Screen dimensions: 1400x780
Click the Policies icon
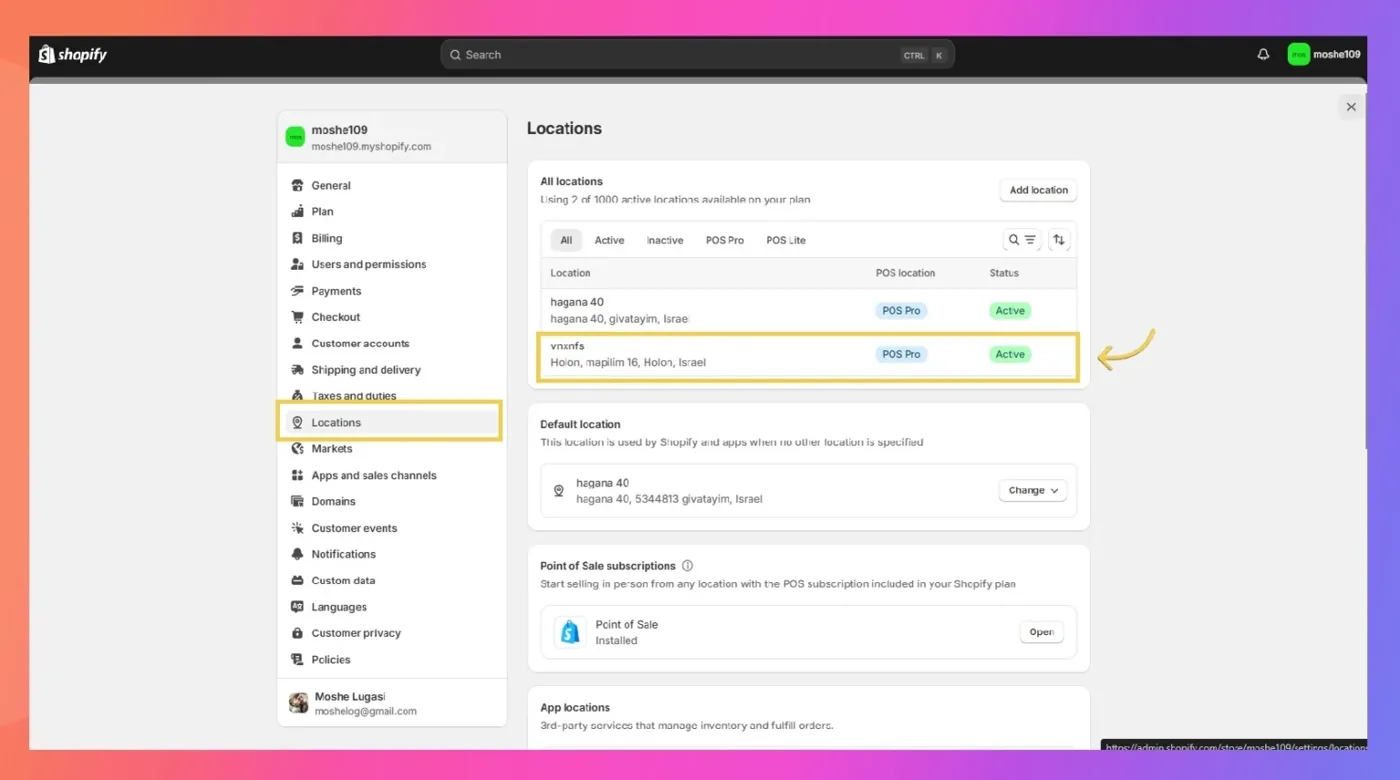[297, 660]
